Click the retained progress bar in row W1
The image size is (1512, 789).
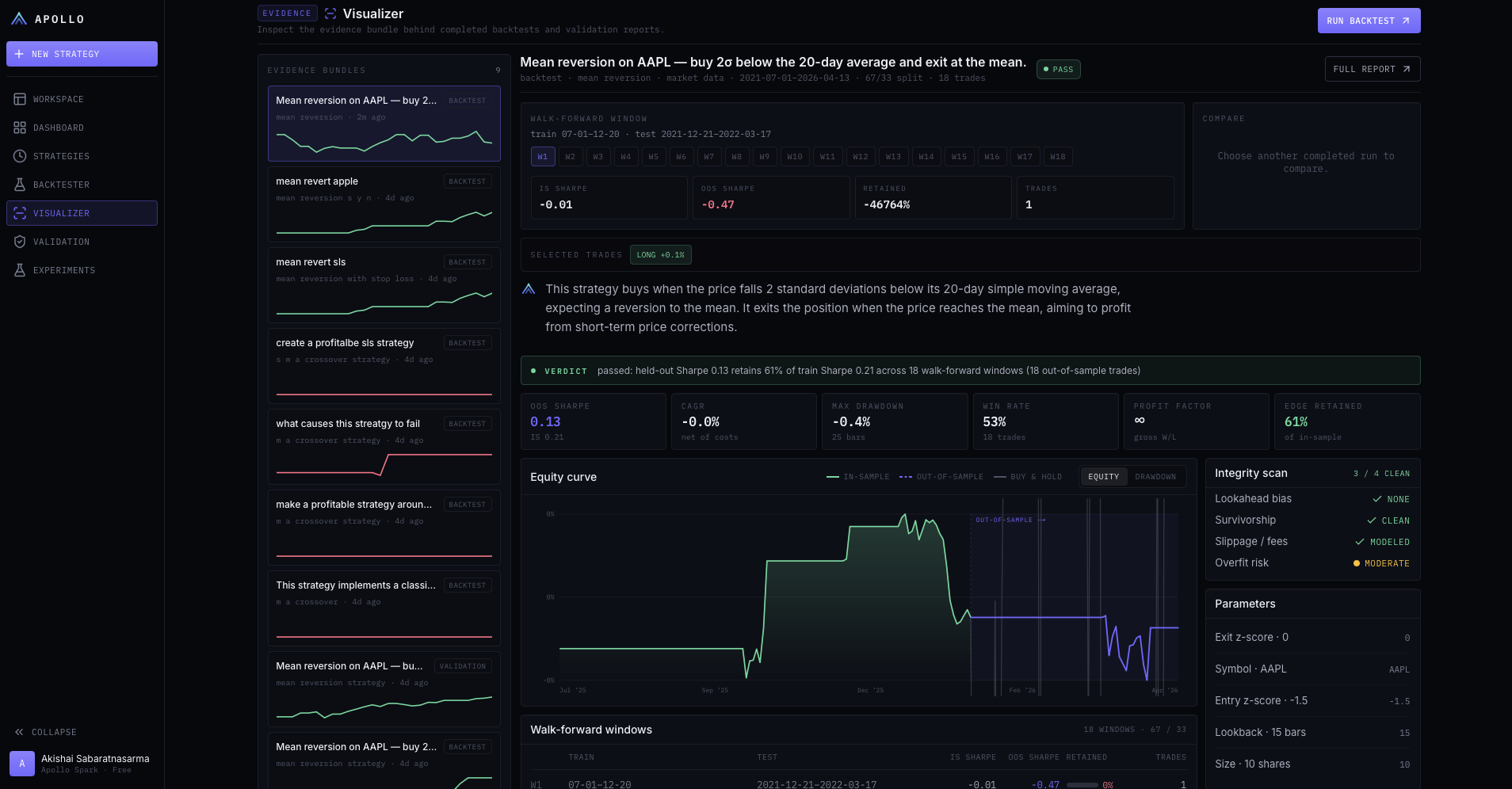click(x=1082, y=785)
